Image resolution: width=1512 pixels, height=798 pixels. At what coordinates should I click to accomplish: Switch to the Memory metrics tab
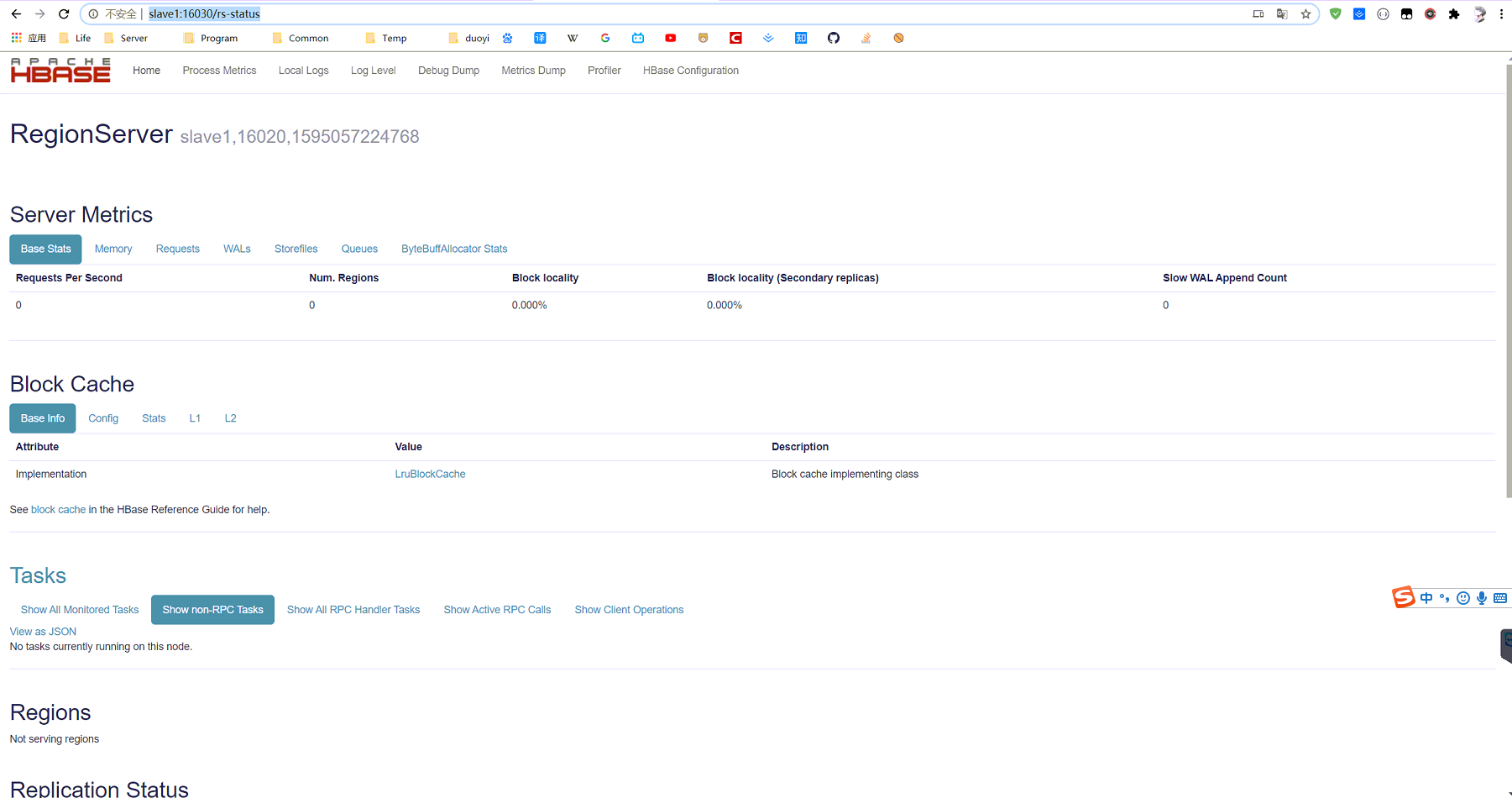pyautogui.click(x=113, y=249)
